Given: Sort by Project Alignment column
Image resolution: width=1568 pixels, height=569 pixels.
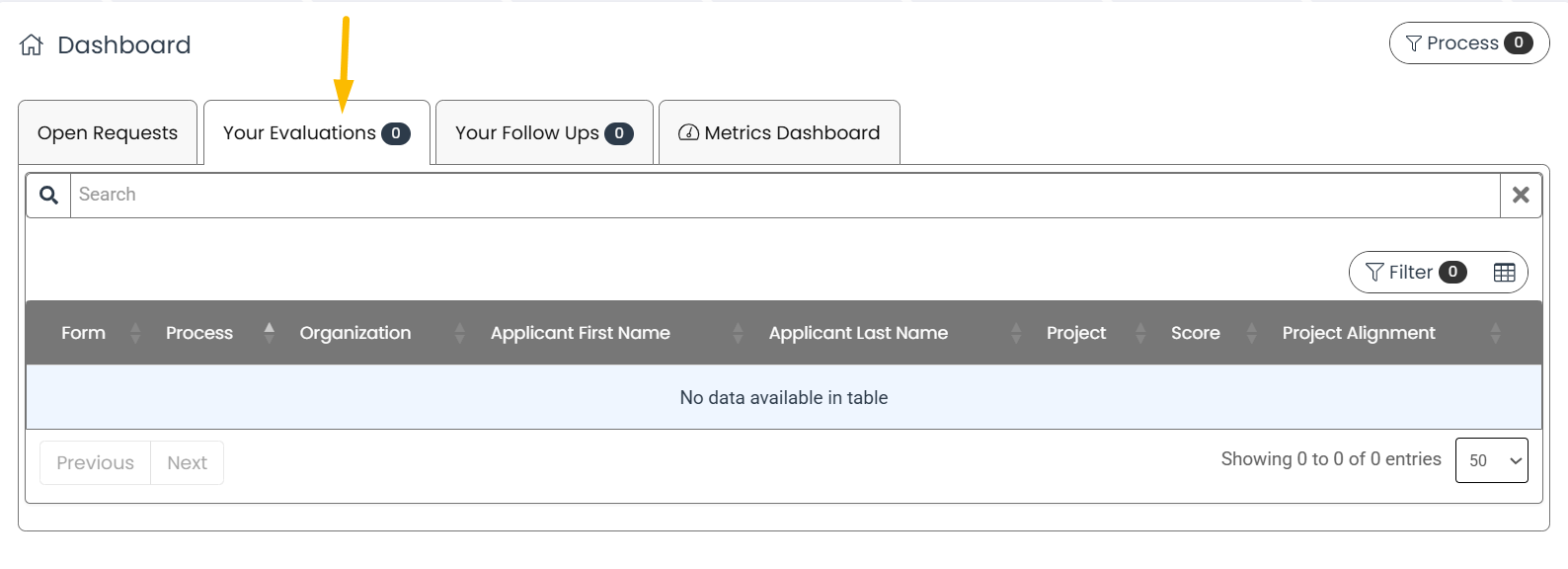Looking at the screenshot, I should coord(1391,333).
